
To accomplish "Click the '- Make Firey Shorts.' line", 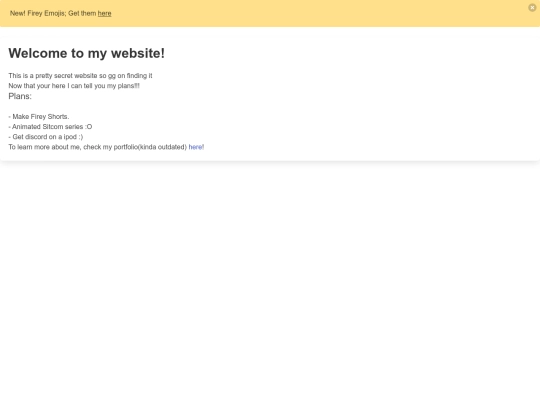I will pos(39,116).
